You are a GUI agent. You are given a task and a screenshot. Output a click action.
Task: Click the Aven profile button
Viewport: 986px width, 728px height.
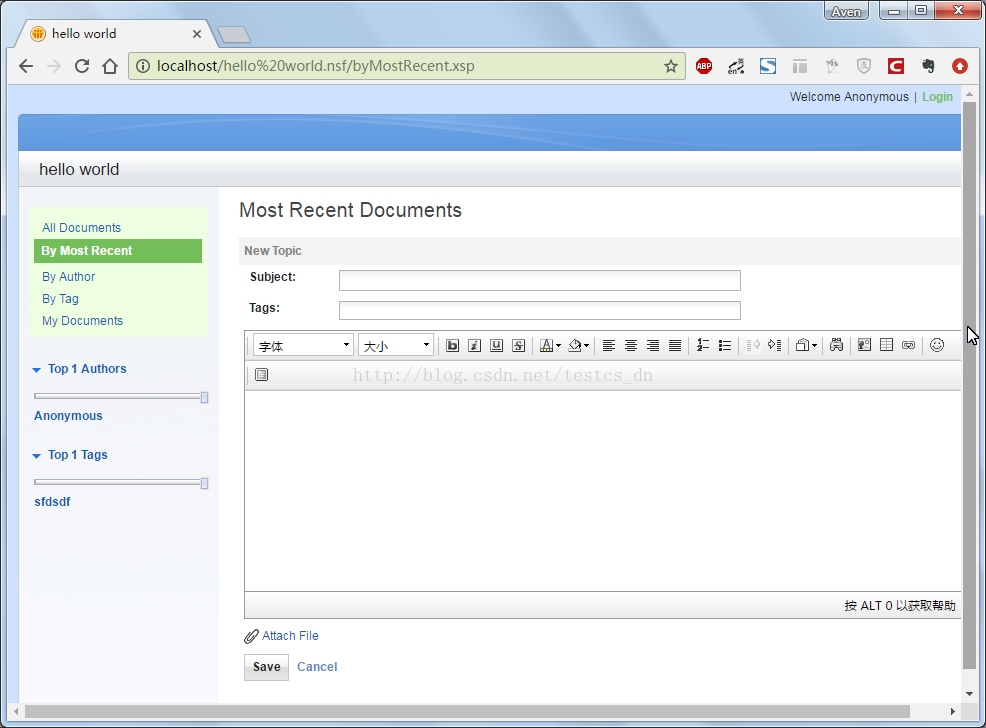(846, 11)
